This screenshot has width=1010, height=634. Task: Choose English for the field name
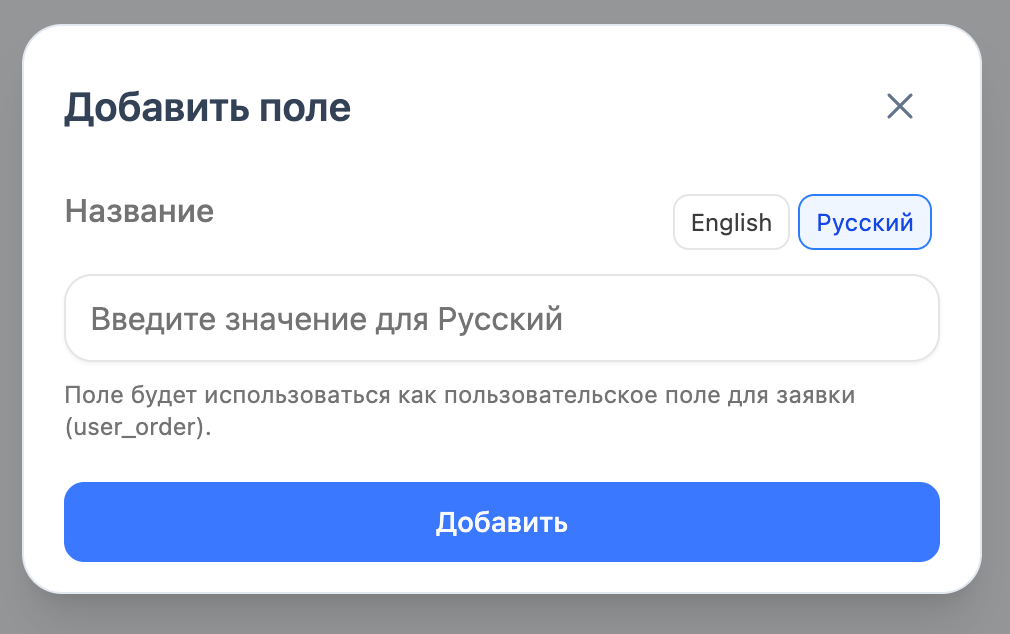pyautogui.click(x=731, y=222)
